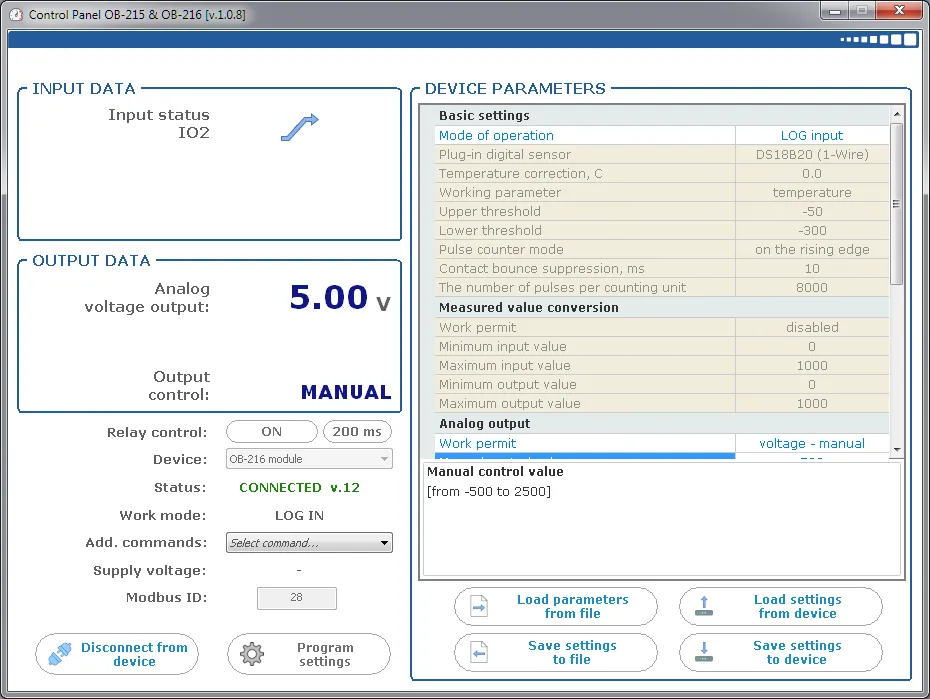Click the voltage - manual value cell
Viewport: 930px width, 699px height.
pos(811,443)
